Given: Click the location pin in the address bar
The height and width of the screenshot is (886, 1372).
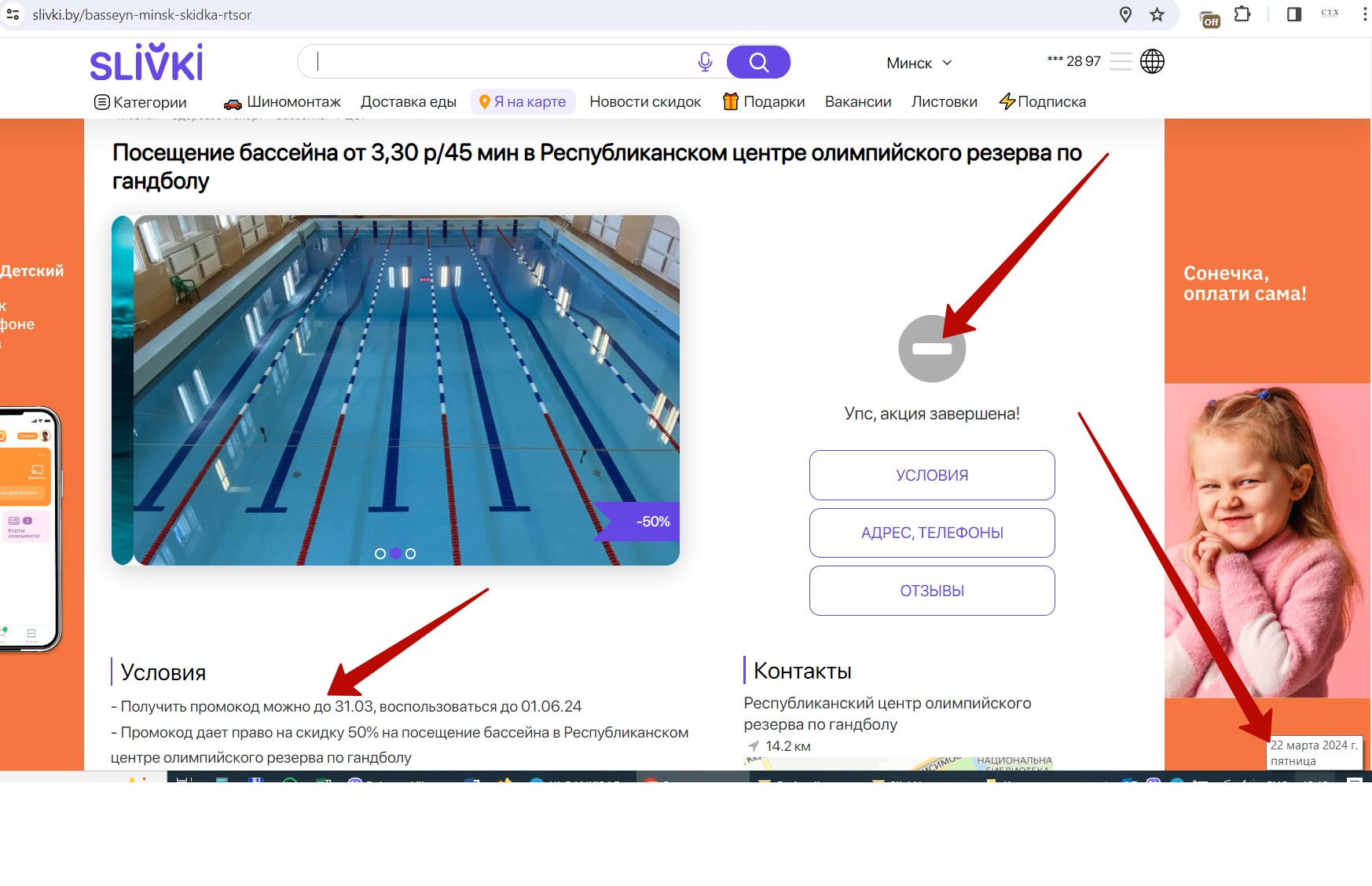Looking at the screenshot, I should [1125, 15].
